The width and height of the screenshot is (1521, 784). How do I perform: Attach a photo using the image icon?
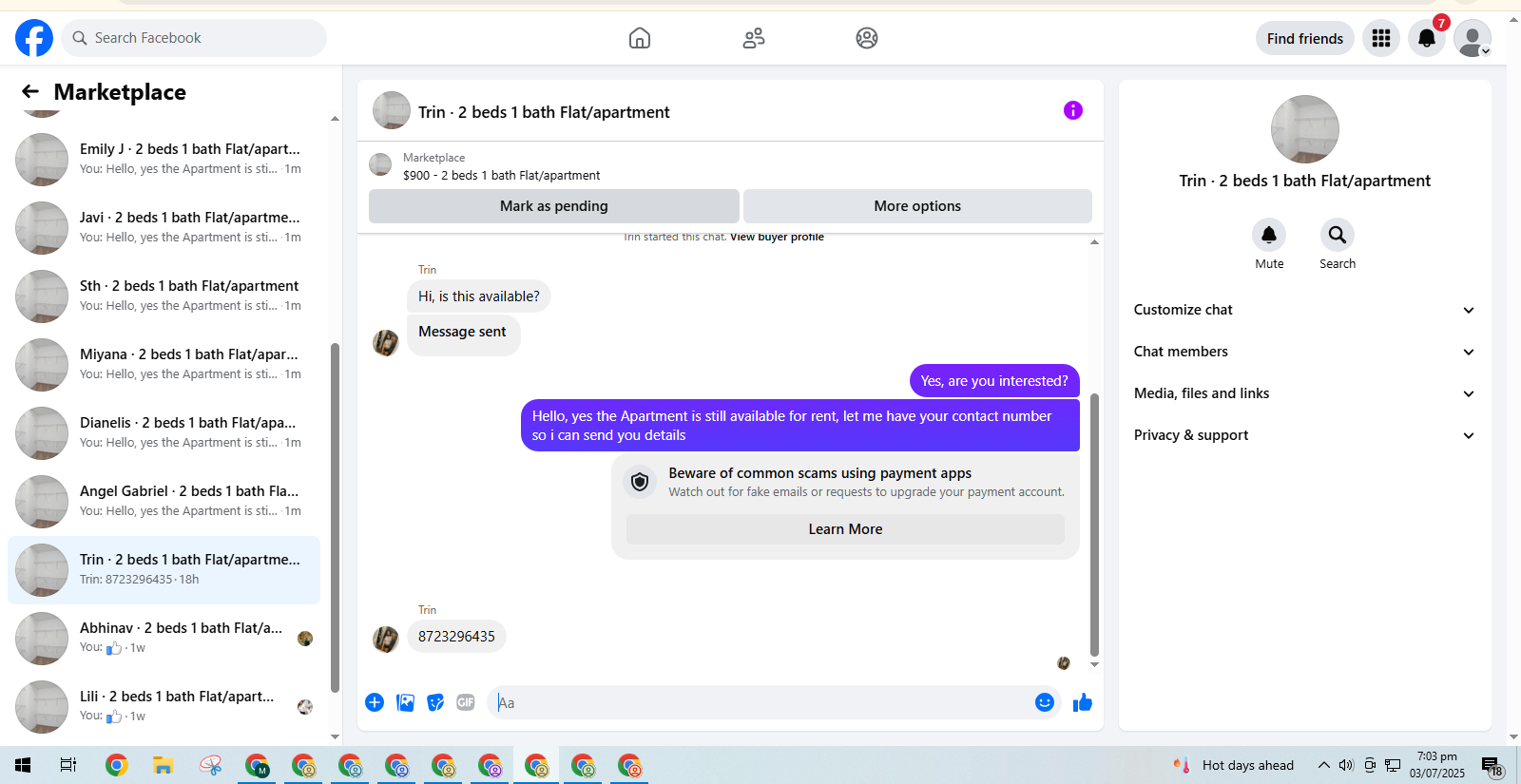coord(405,702)
